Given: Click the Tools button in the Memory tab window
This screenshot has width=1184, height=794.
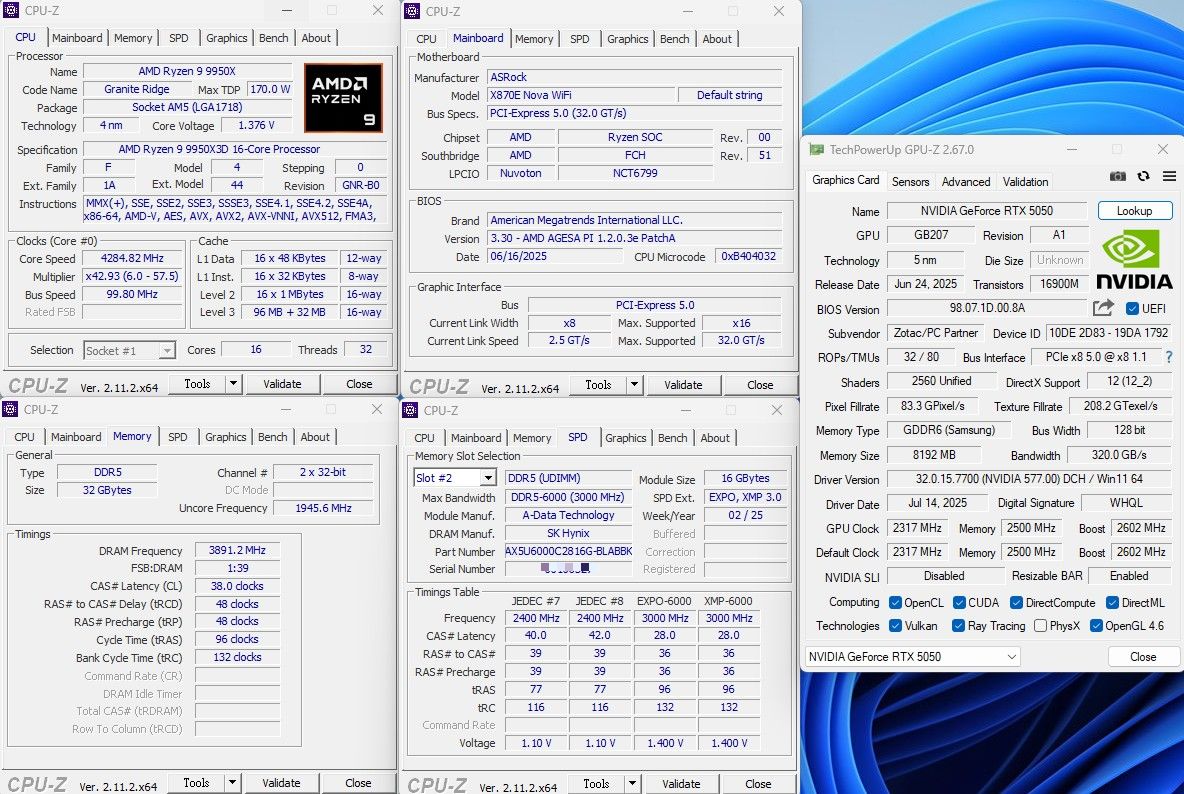Looking at the screenshot, I should (196, 783).
